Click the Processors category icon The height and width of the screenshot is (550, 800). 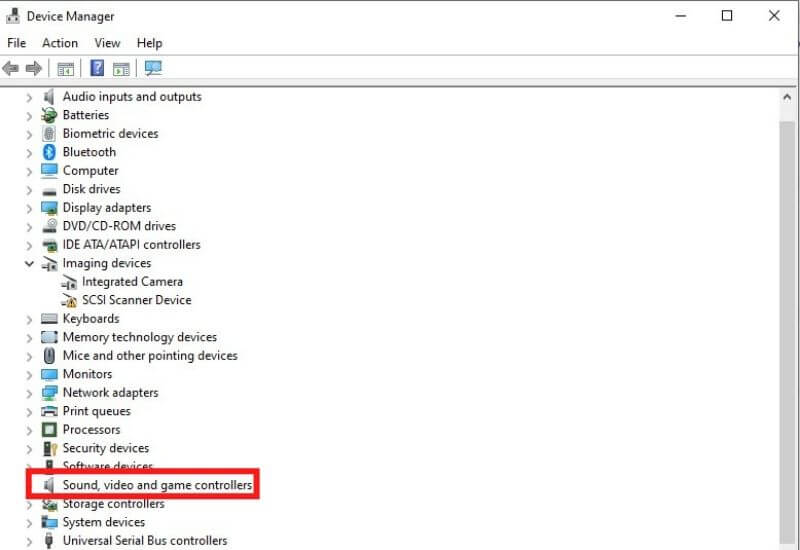point(49,430)
